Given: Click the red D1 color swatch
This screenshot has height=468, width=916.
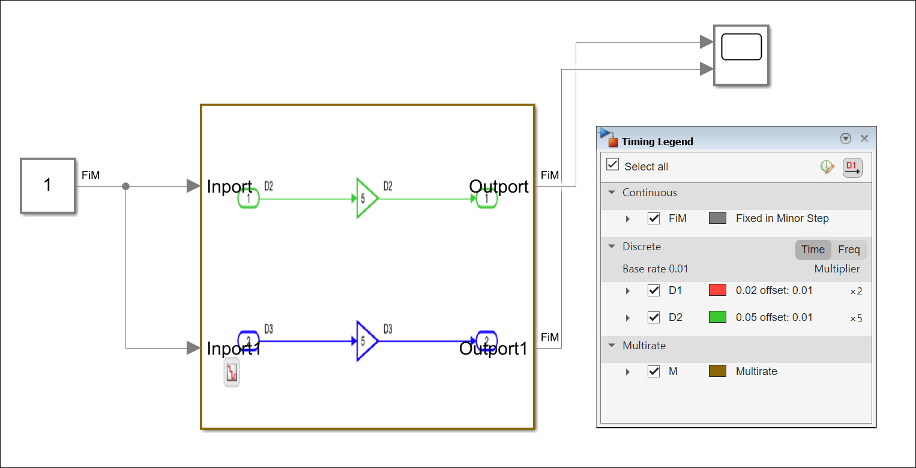Looking at the screenshot, I should (x=717, y=290).
